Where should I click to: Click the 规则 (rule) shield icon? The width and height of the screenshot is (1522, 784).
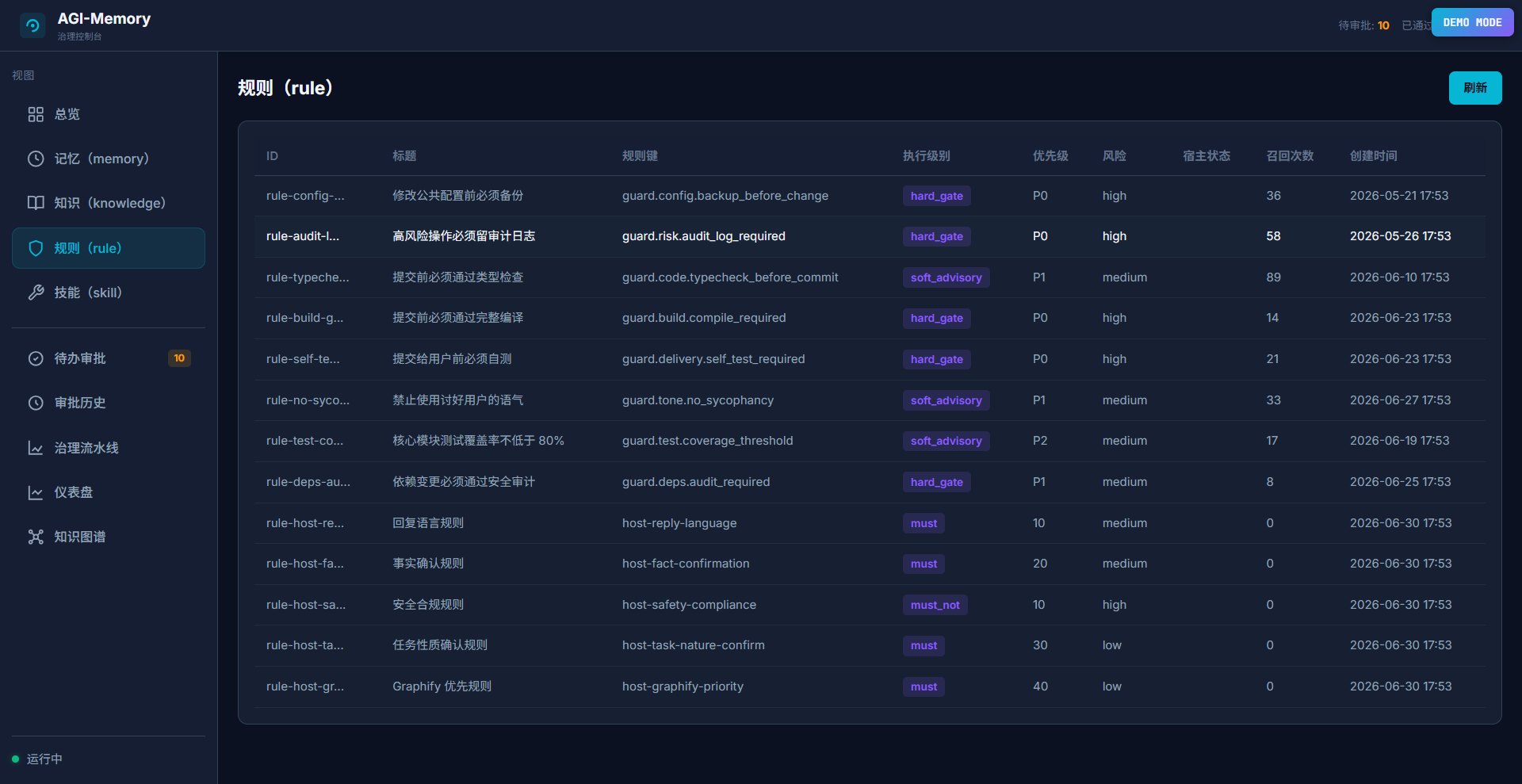pyautogui.click(x=36, y=248)
